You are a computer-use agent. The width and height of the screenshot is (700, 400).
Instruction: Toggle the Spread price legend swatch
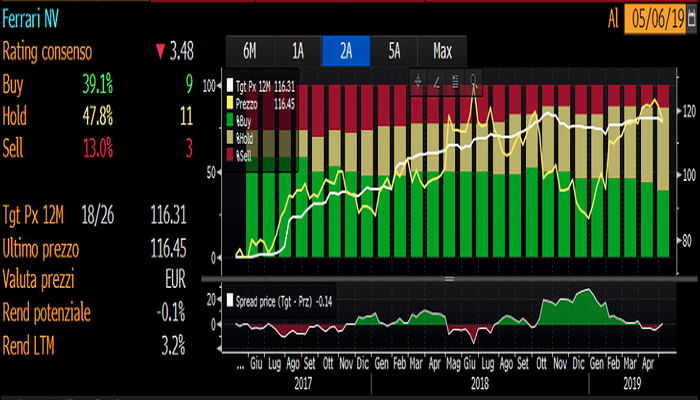[230, 300]
